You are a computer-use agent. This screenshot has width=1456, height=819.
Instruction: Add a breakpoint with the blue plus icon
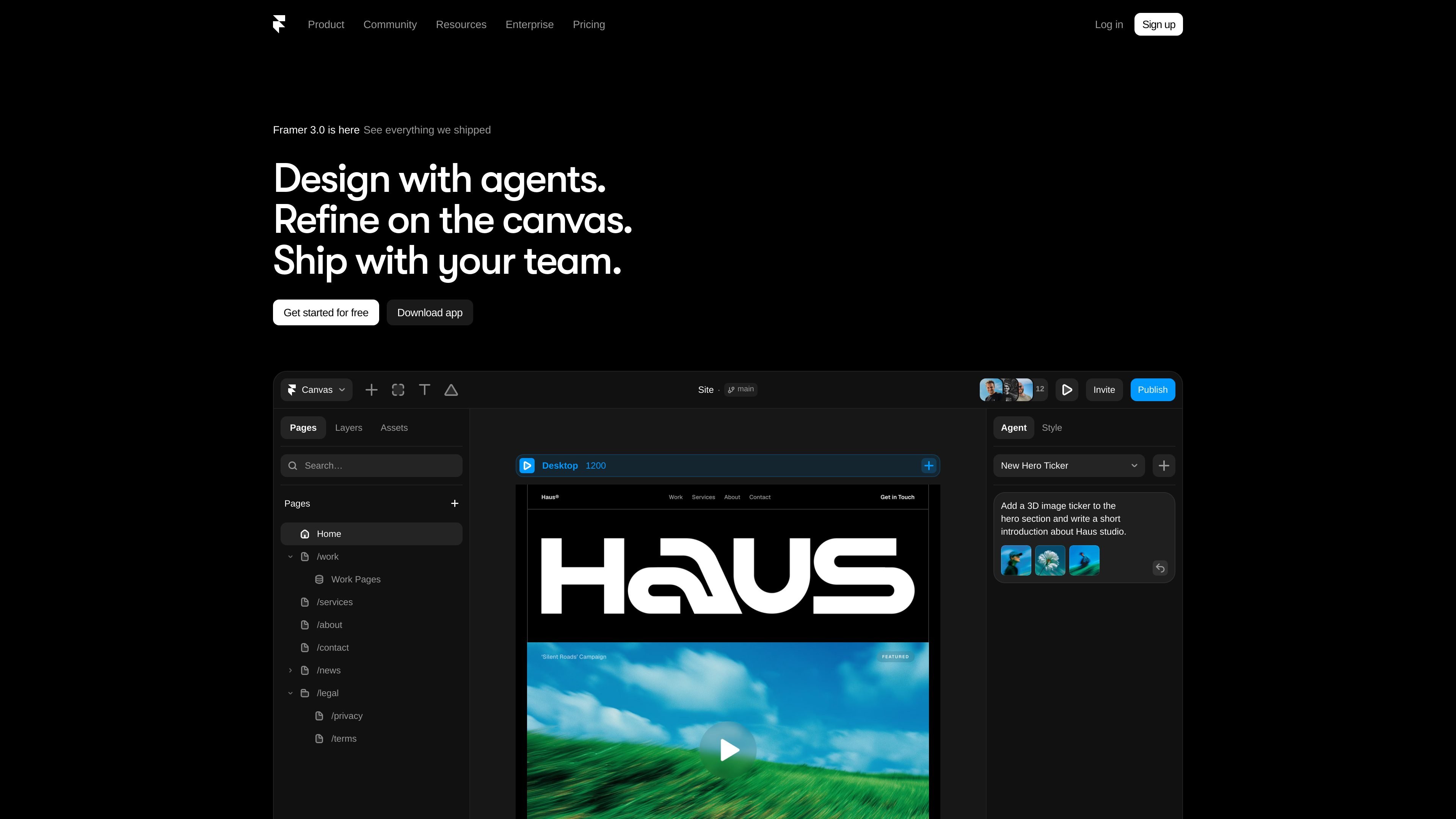[929, 466]
